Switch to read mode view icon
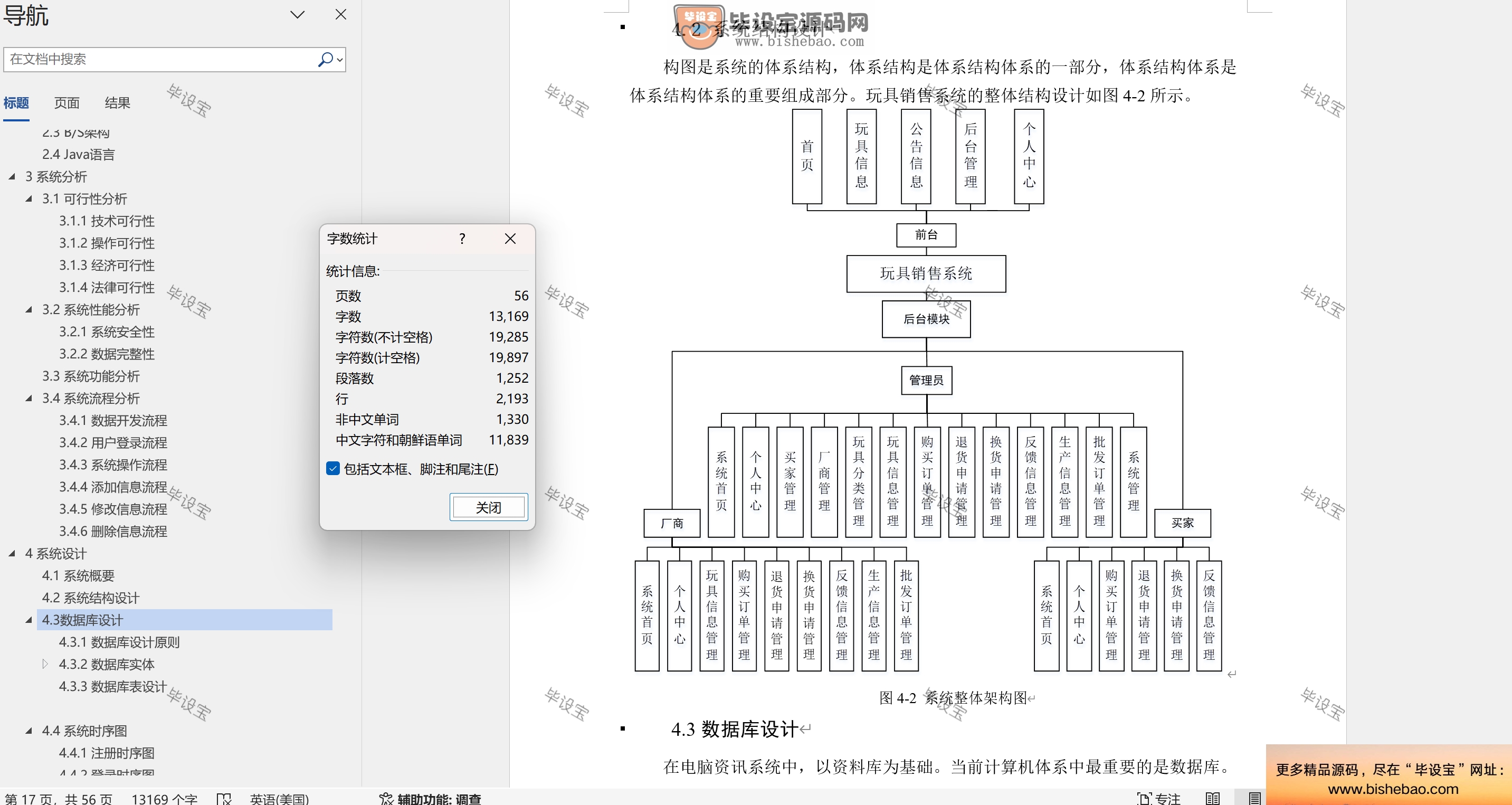1512x805 pixels. [1213, 799]
